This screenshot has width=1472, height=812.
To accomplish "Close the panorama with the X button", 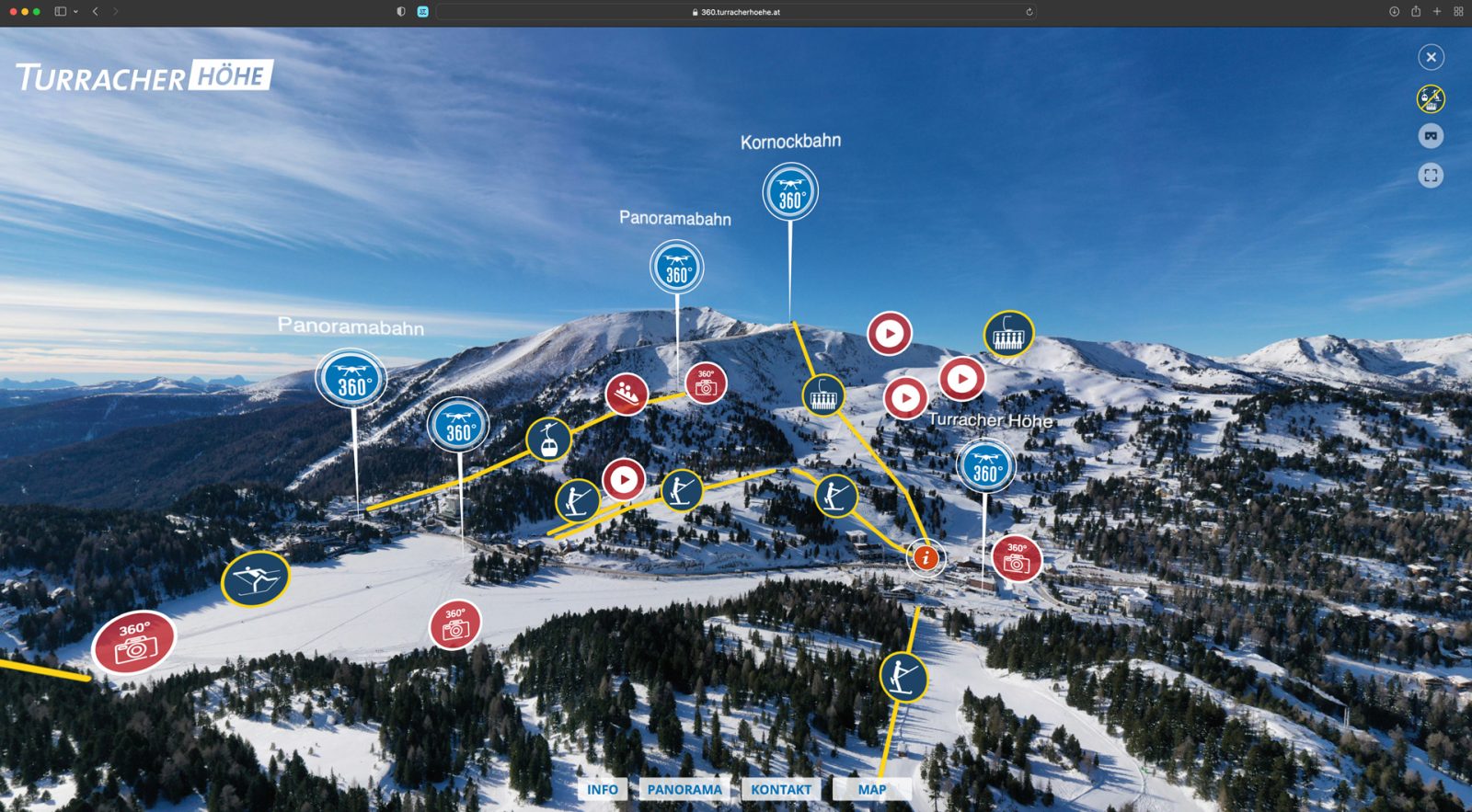I will coord(1431,57).
